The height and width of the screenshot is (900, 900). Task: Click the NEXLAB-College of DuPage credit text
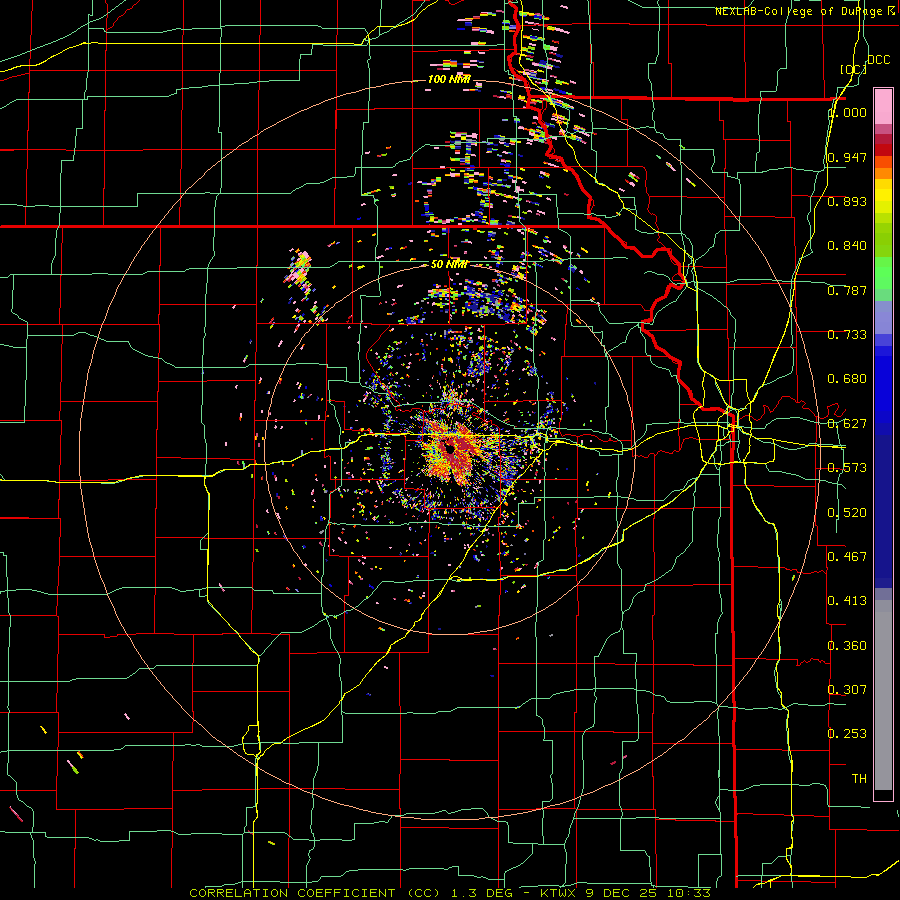coord(805,11)
